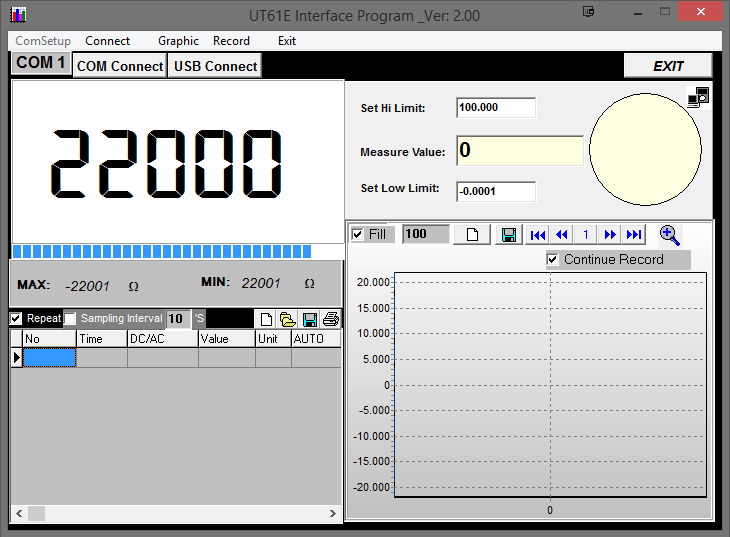This screenshot has height=537, width=730.
Task: Click the COM Connect button
Action: 120,66
